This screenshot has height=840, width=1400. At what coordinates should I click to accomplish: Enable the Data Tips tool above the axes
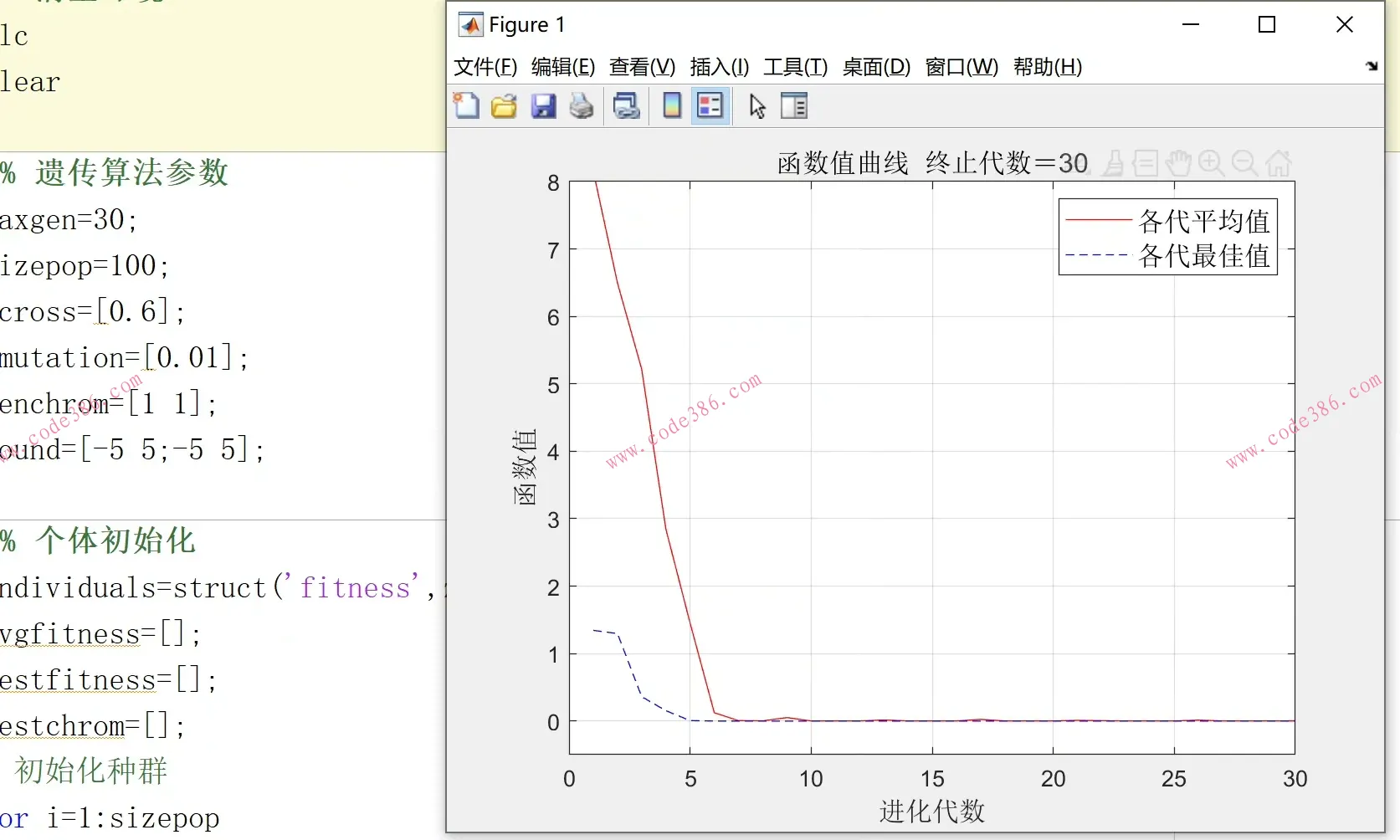[x=1146, y=162]
